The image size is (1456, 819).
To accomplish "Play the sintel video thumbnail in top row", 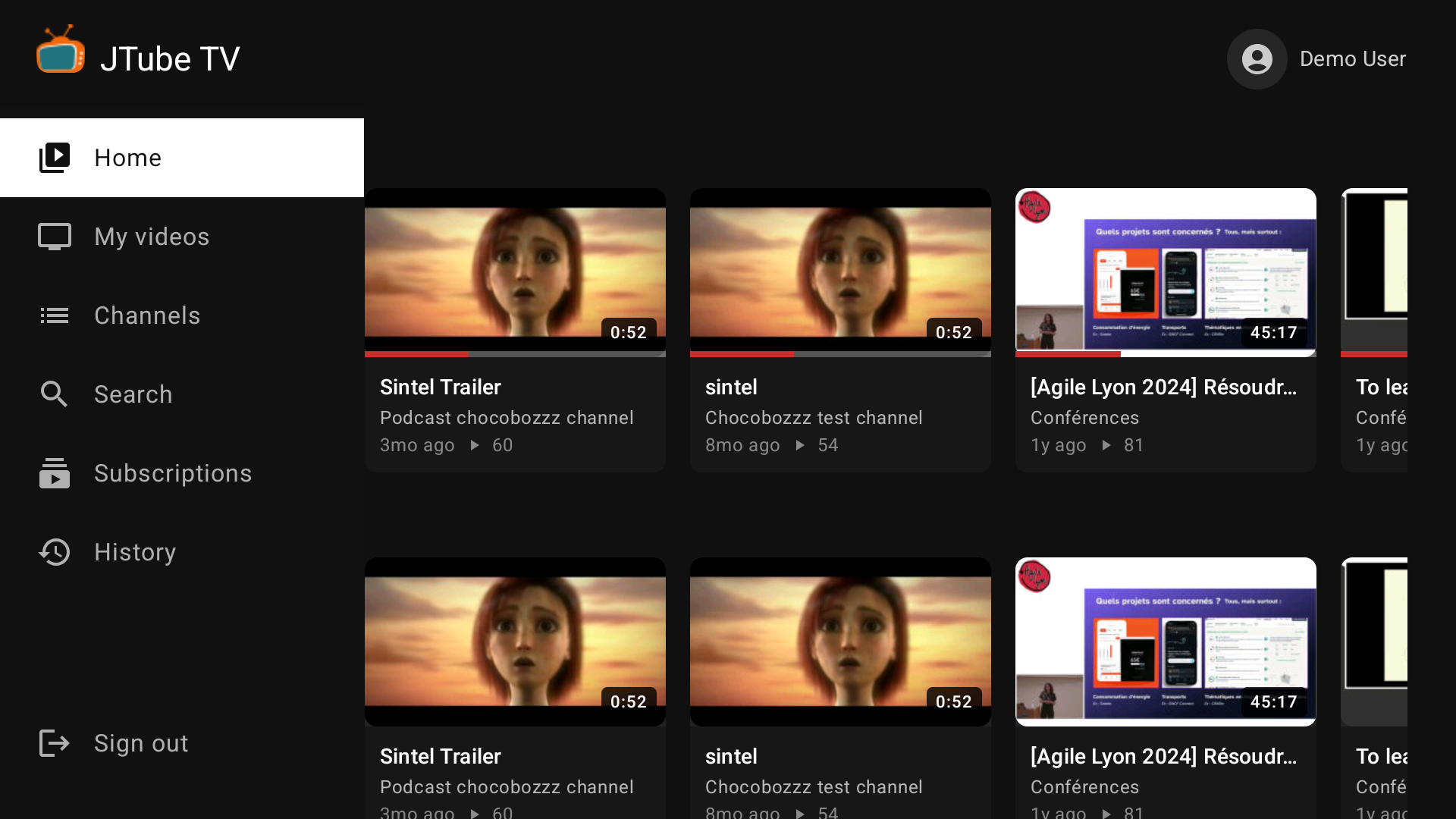I will (x=840, y=270).
